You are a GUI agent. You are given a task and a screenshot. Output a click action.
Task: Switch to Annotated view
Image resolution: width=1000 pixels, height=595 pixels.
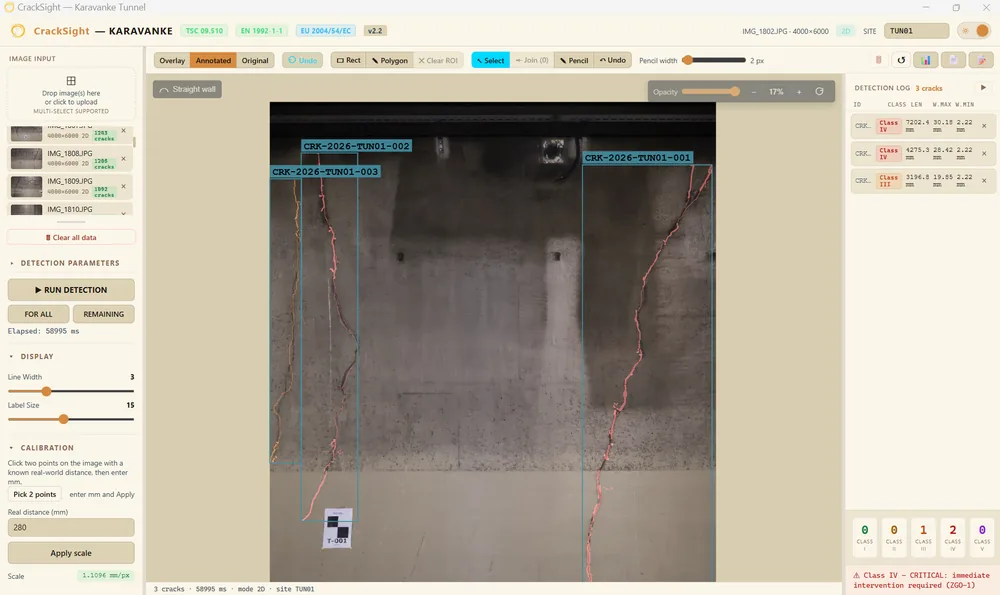click(x=213, y=60)
